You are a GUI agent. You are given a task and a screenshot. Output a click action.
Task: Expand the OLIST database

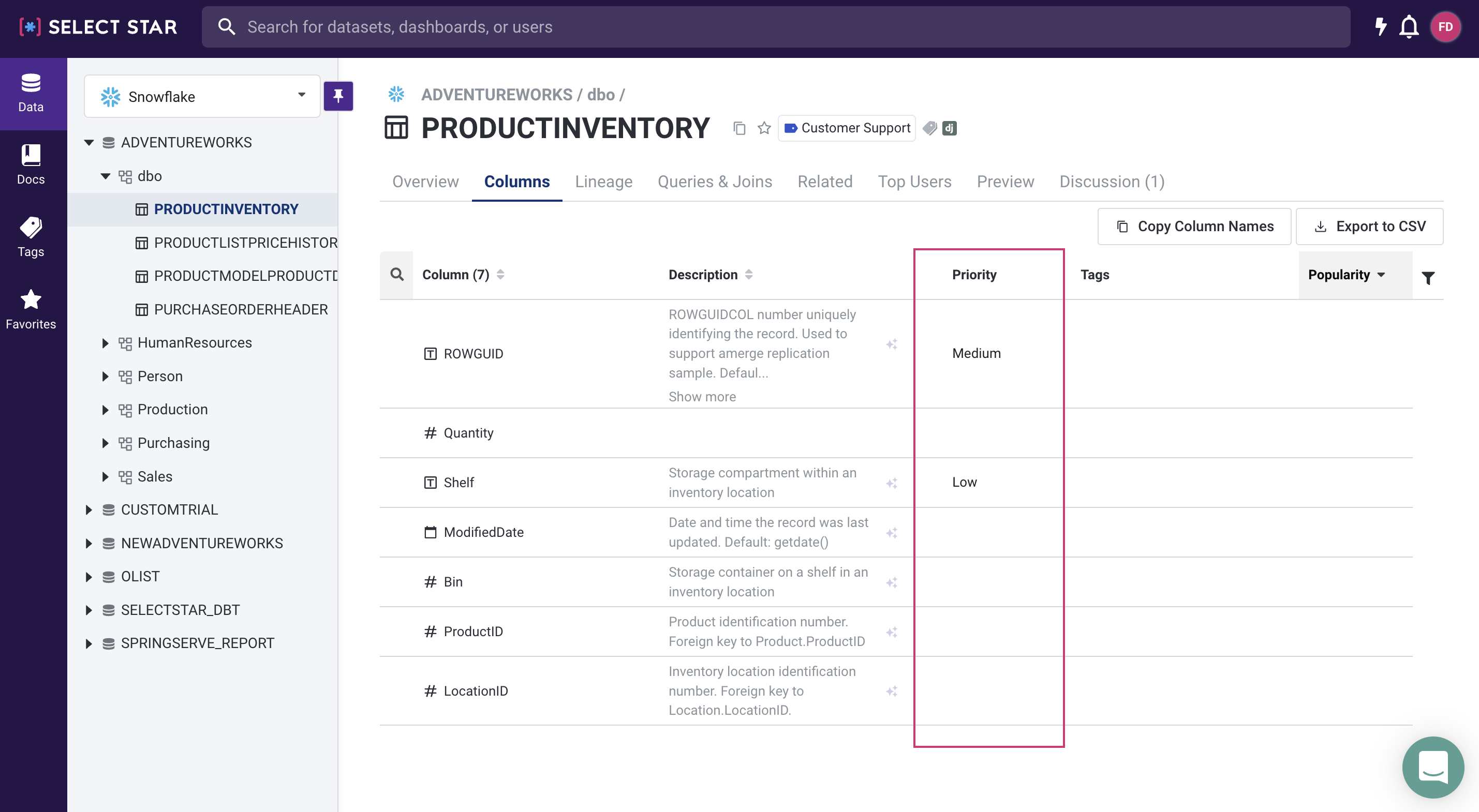89,577
